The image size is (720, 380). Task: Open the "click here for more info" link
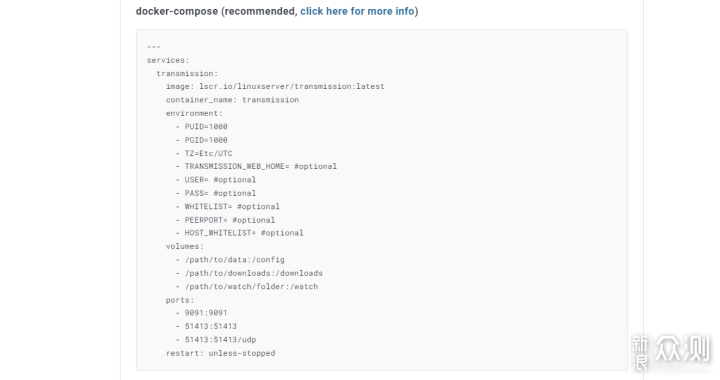point(357,11)
